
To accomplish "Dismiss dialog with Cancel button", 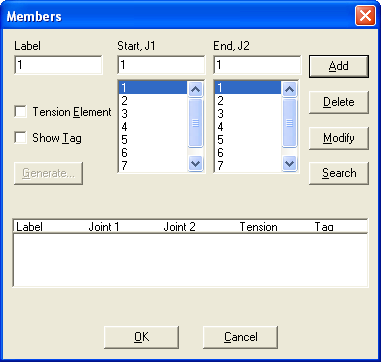I will click(x=240, y=337).
